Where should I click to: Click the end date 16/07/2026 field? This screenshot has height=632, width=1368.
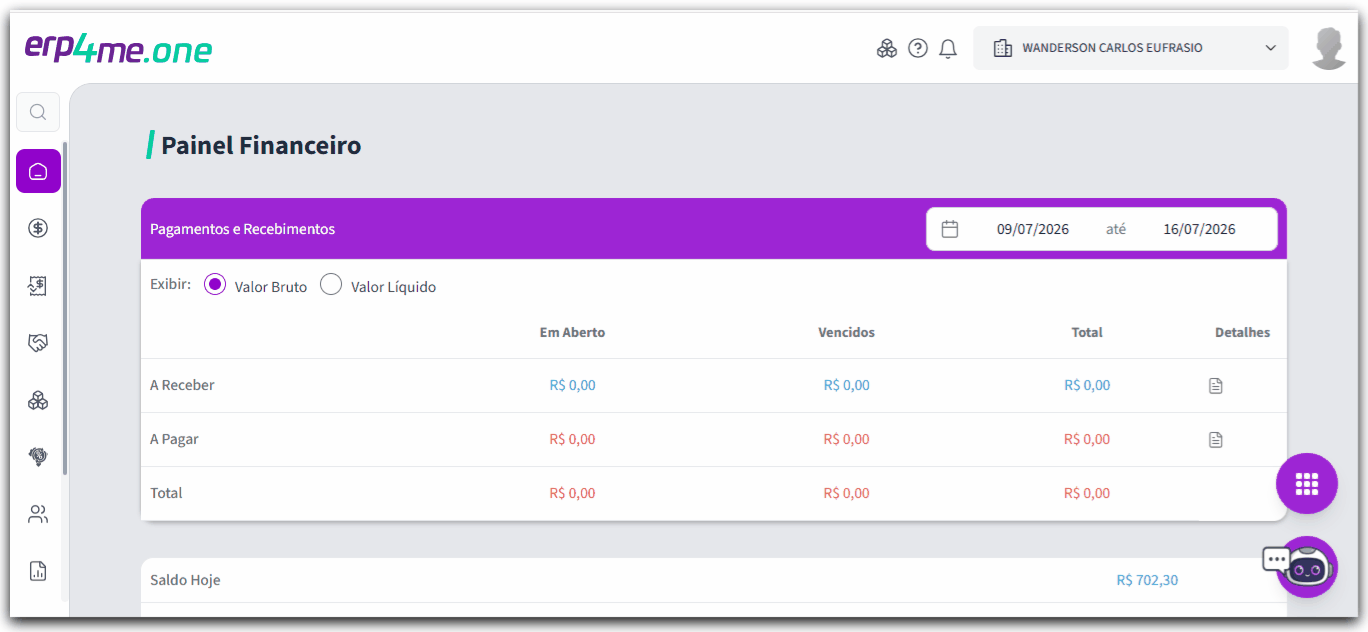[x=1199, y=229]
